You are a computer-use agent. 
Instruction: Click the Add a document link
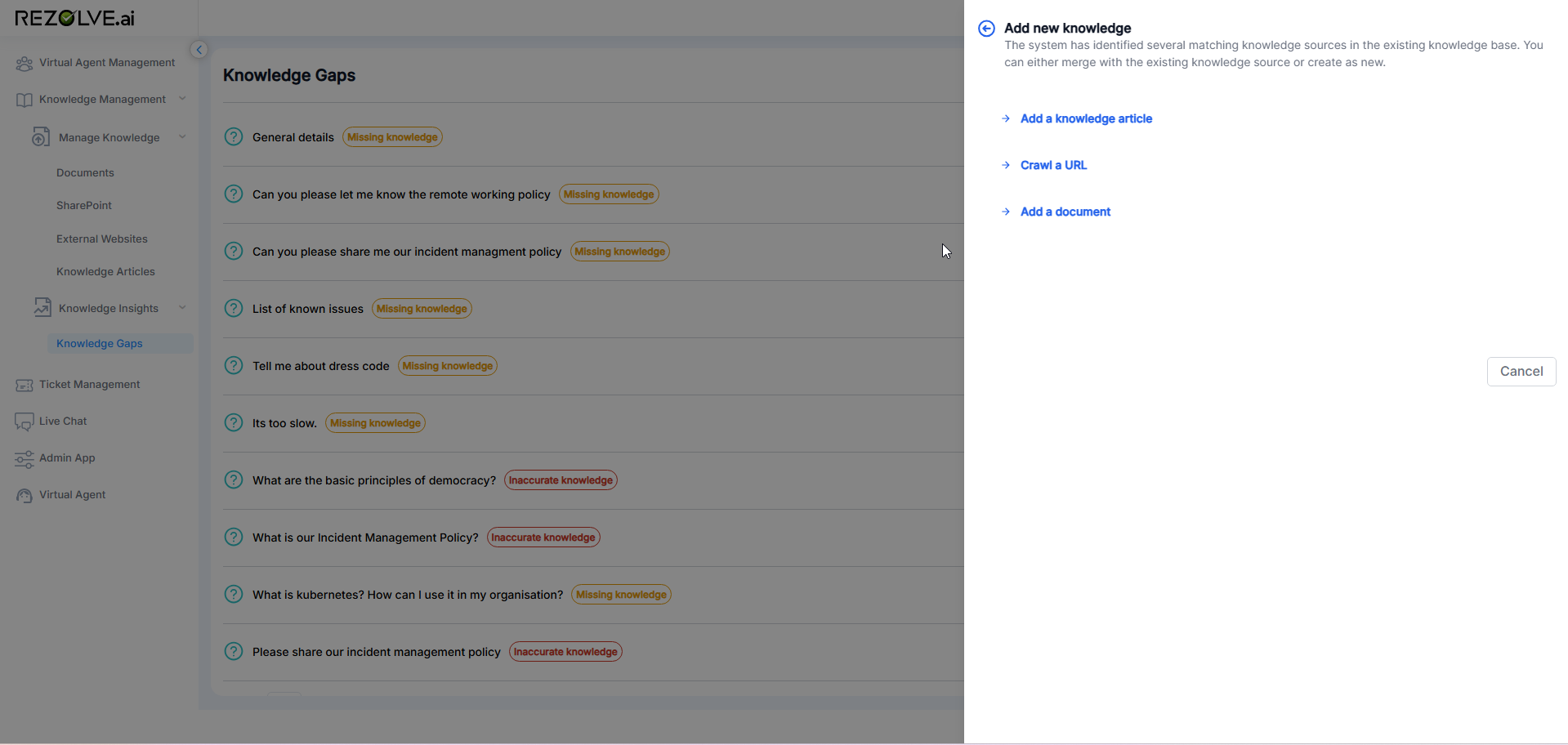pos(1065,212)
